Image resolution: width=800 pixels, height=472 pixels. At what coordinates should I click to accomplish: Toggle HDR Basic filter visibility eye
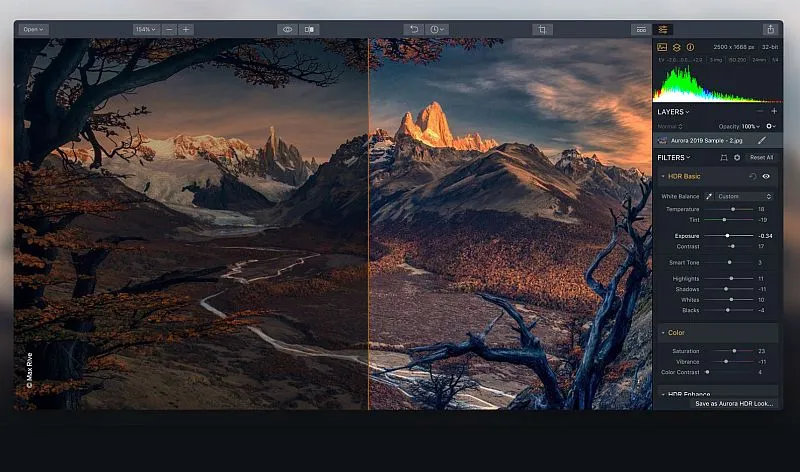pos(766,176)
